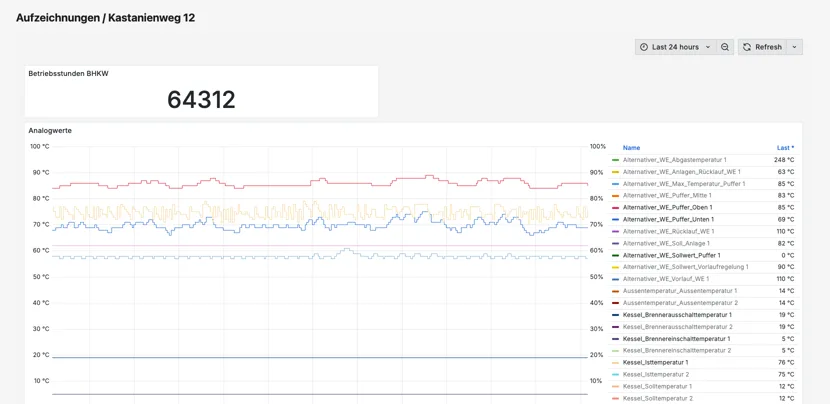Click color swatch of Kessel_Isttemperatur 1

(x=615, y=363)
